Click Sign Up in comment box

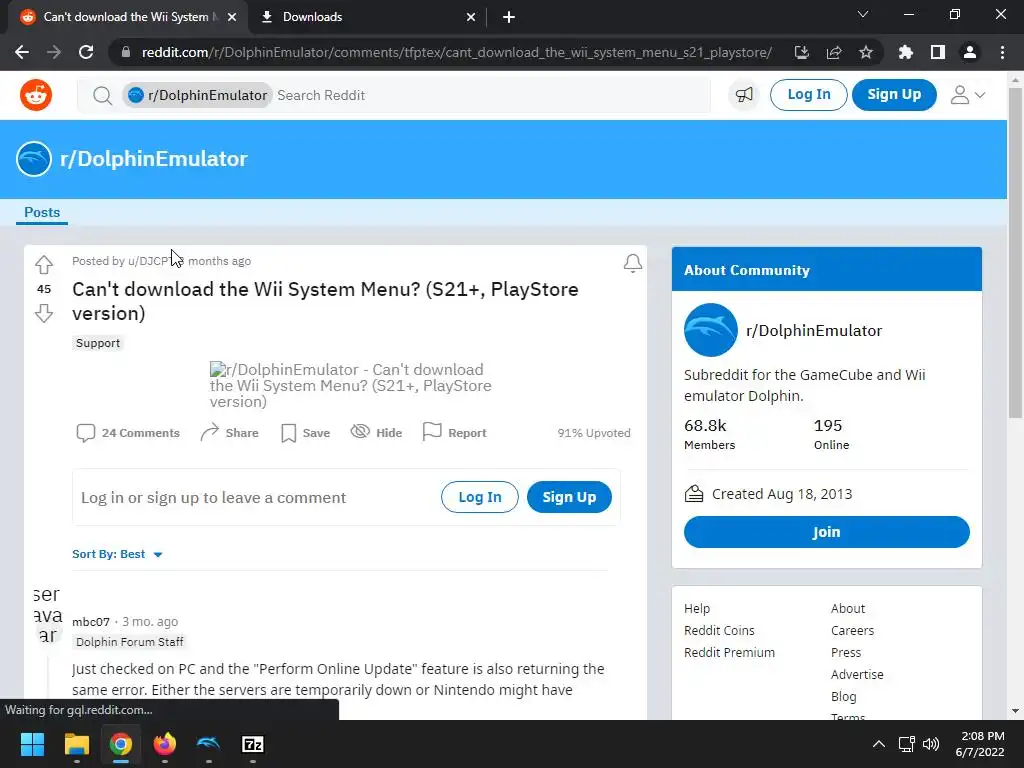[569, 497]
